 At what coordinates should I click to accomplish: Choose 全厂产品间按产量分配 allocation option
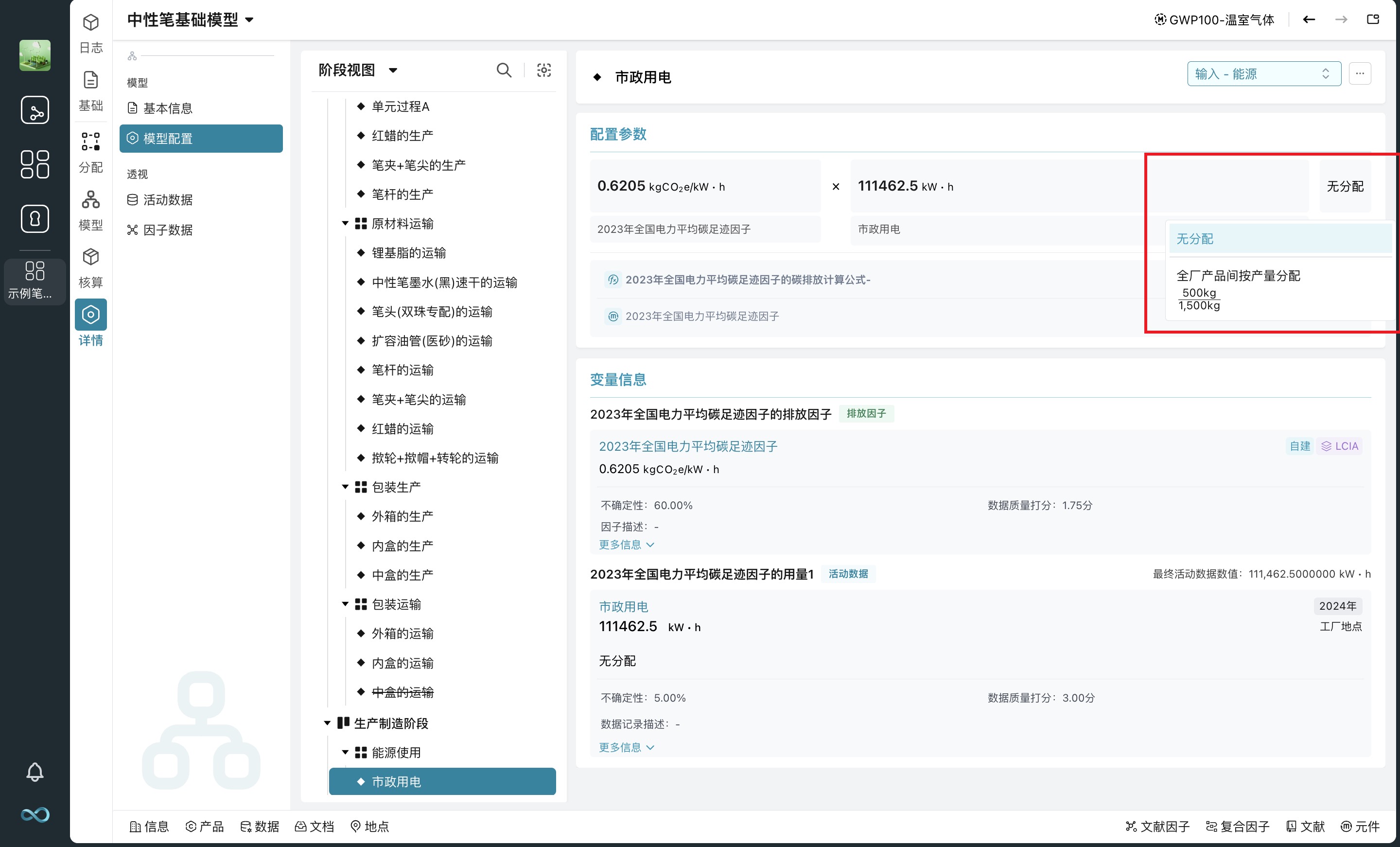1238,276
